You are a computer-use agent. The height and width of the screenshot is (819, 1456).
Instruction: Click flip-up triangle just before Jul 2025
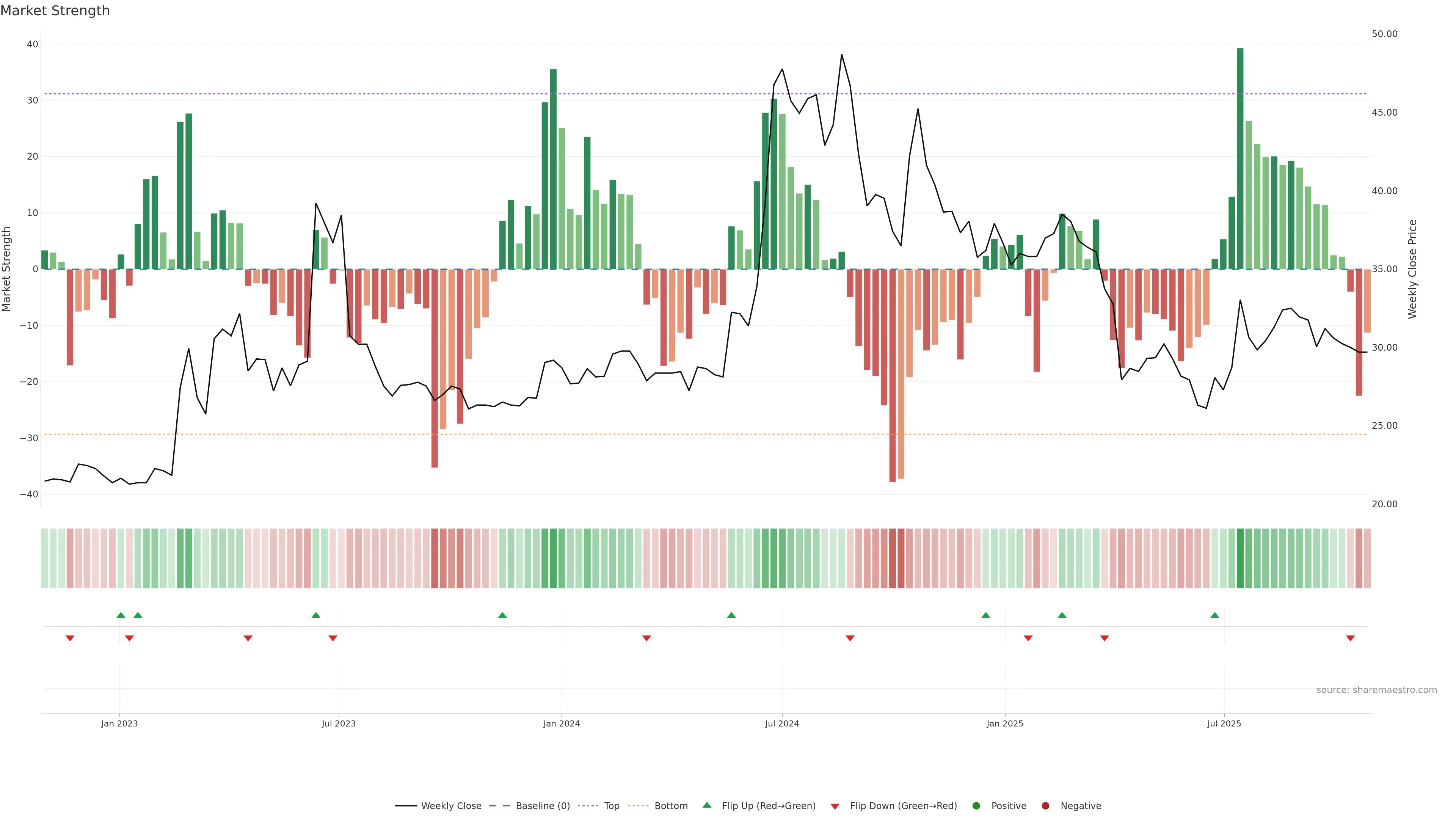coord(1214,615)
